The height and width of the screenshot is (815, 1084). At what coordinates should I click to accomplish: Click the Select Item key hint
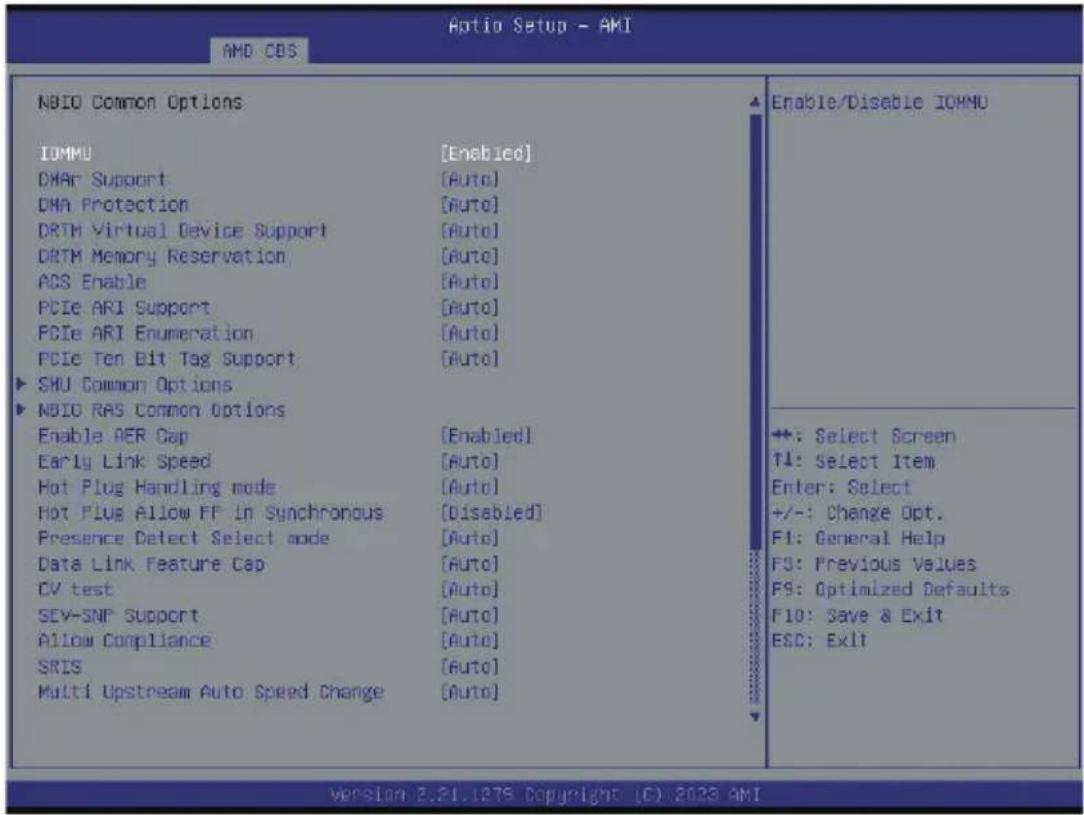[x=852, y=462]
